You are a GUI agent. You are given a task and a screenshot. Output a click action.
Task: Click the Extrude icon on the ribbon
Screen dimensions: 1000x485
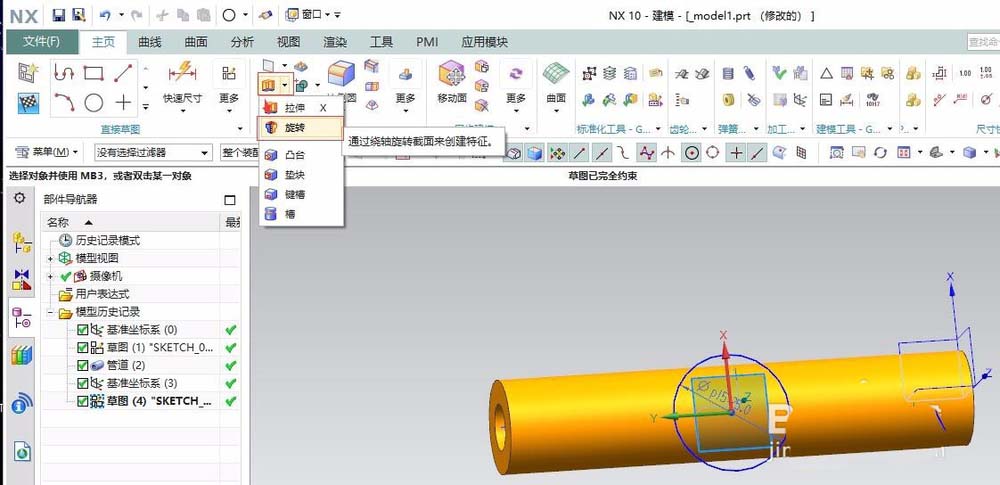[267, 84]
